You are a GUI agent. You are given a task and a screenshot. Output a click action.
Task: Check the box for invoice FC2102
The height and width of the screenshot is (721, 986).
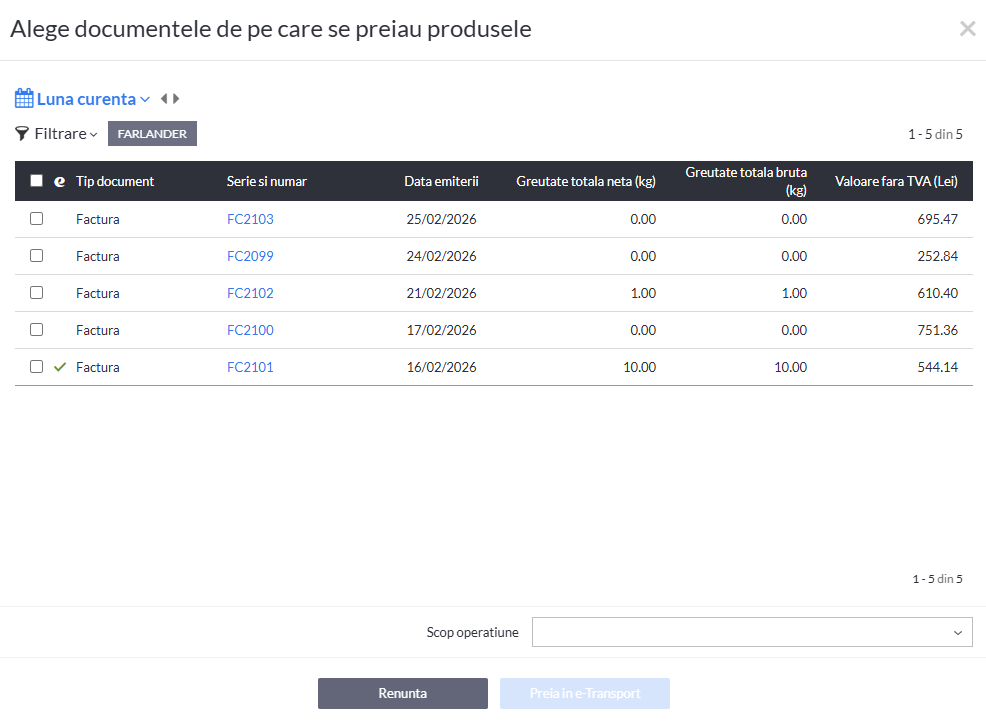[36, 293]
